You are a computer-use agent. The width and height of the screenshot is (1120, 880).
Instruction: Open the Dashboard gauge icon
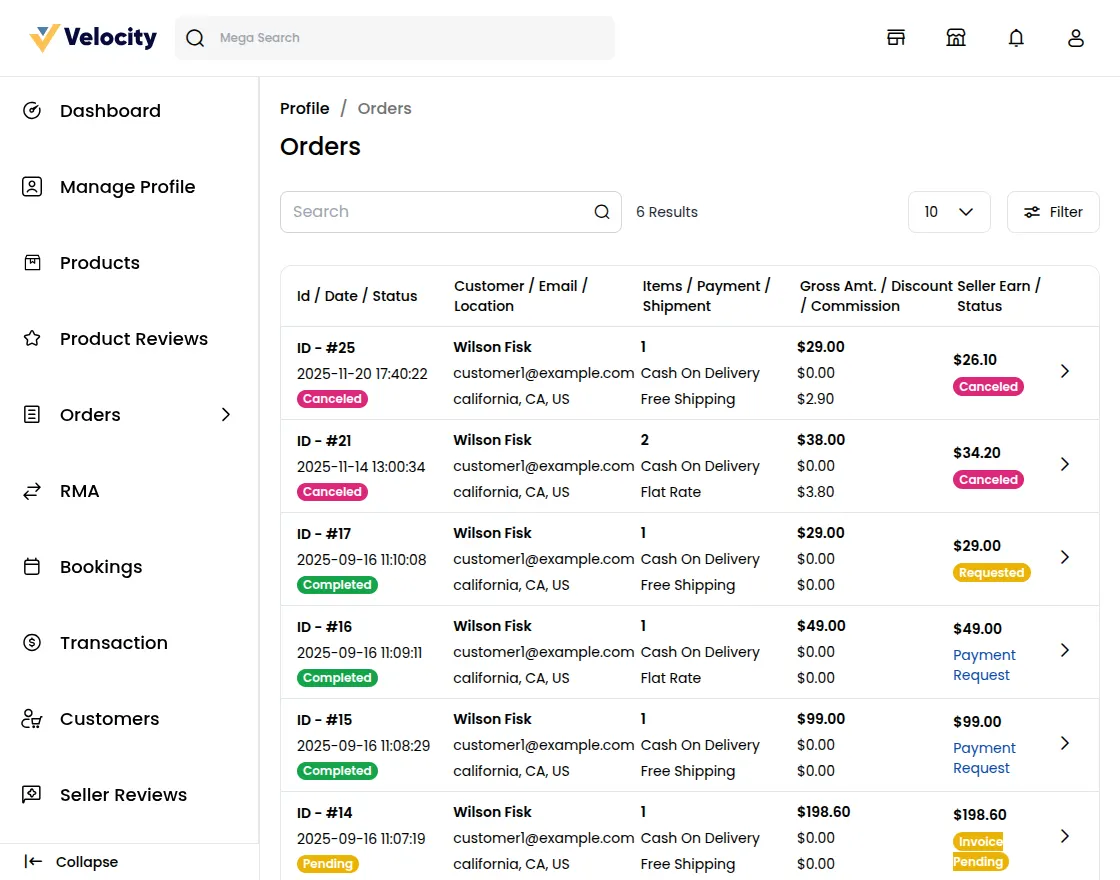[32, 111]
